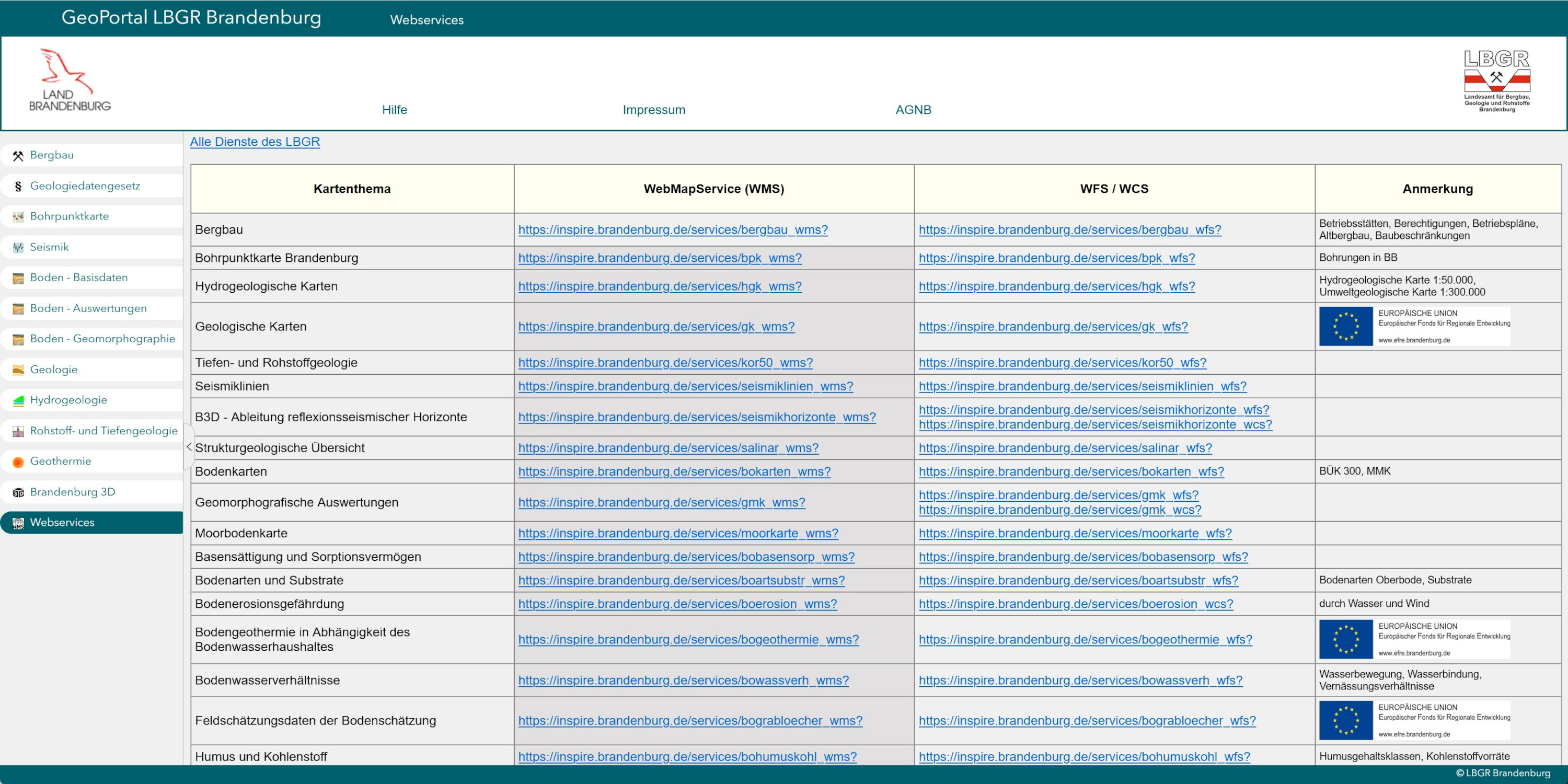Image resolution: width=1568 pixels, height=784 pixels.
Task: Click the Land Brandenburg eagle logo
Action: pyautogui.click(x=70, y=80)
